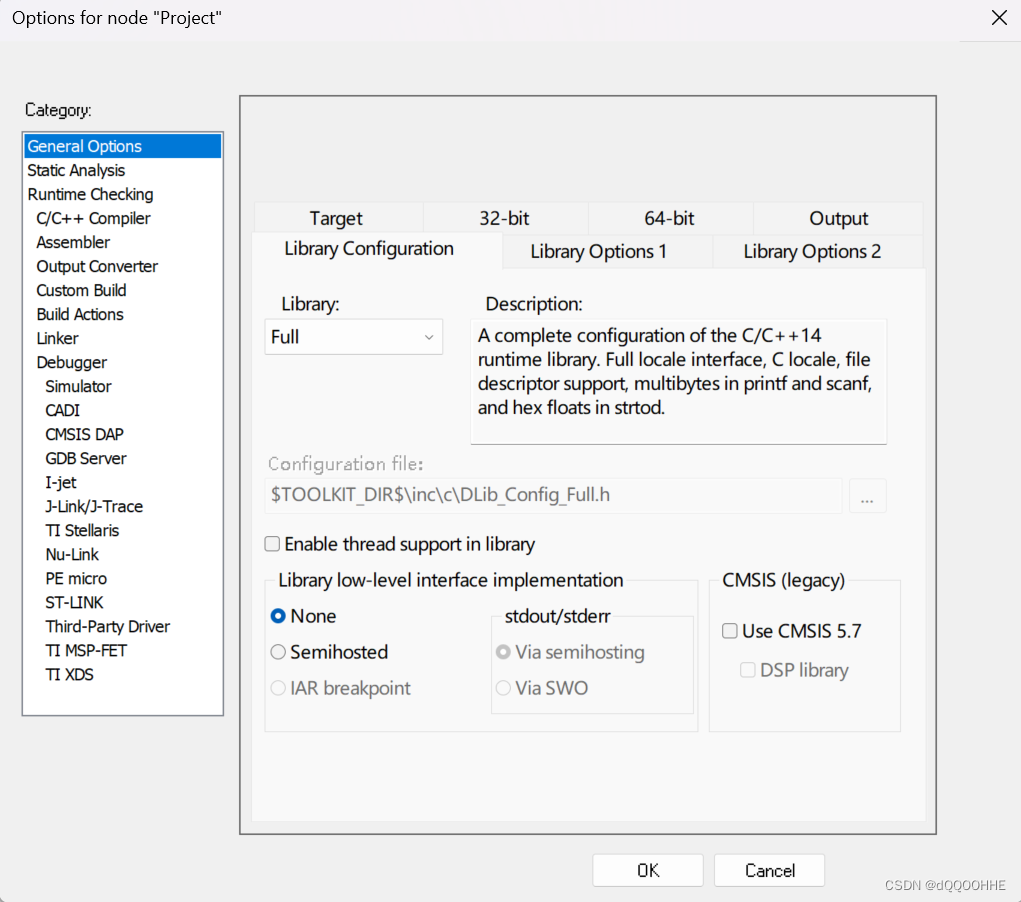Browse for a configuration file
The height and width of the screenshot is (902, 1021).
click(868, 495)
